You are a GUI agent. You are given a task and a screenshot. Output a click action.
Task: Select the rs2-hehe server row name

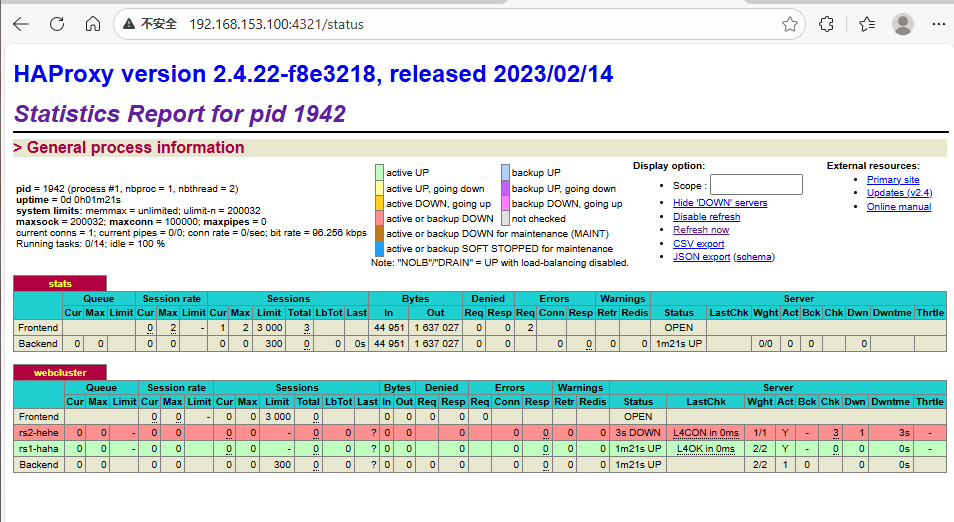(39, 433)
